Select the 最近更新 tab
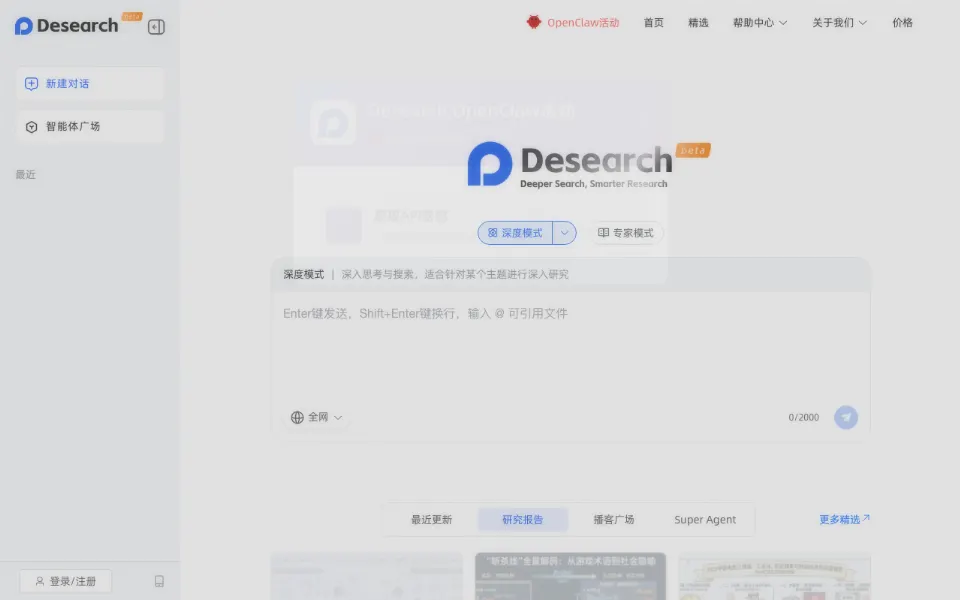 (431, 520)
